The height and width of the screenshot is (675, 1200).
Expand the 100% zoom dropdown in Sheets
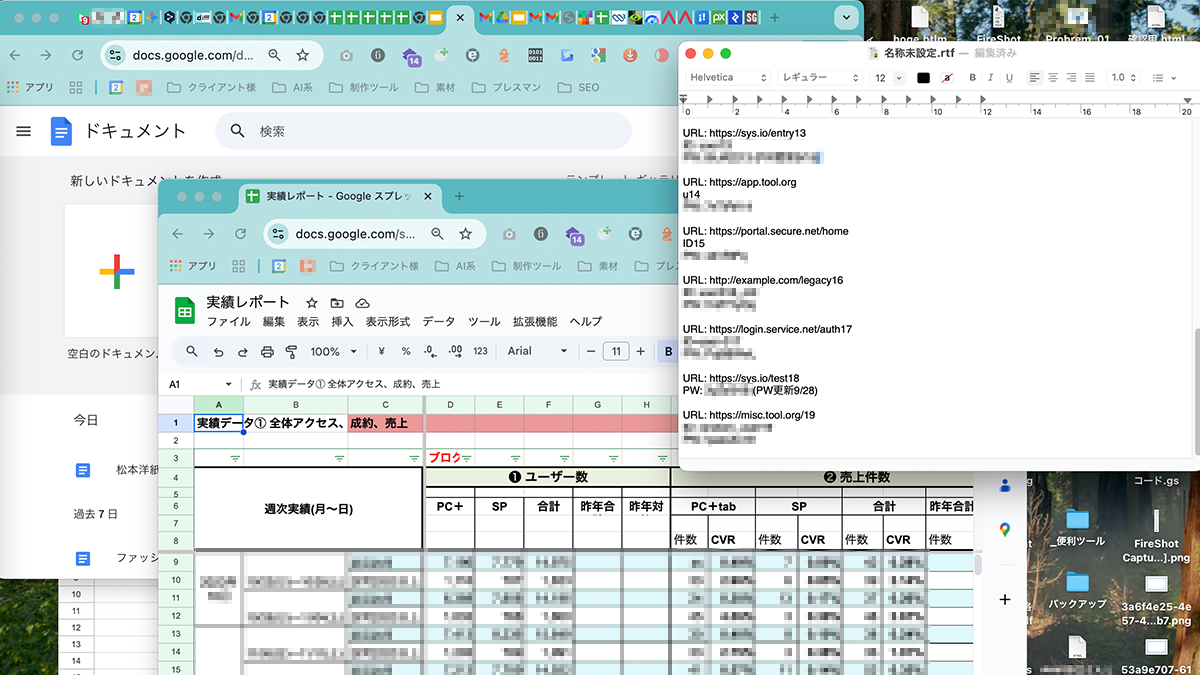333,351
